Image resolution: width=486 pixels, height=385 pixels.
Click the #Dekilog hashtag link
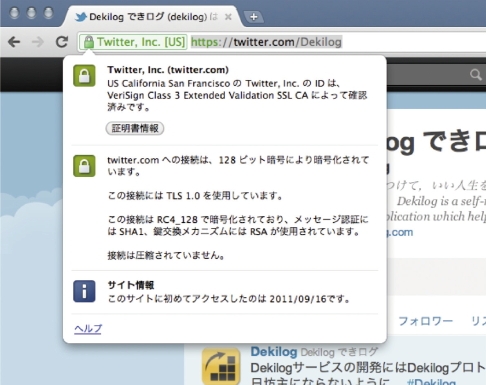point(432,382)
